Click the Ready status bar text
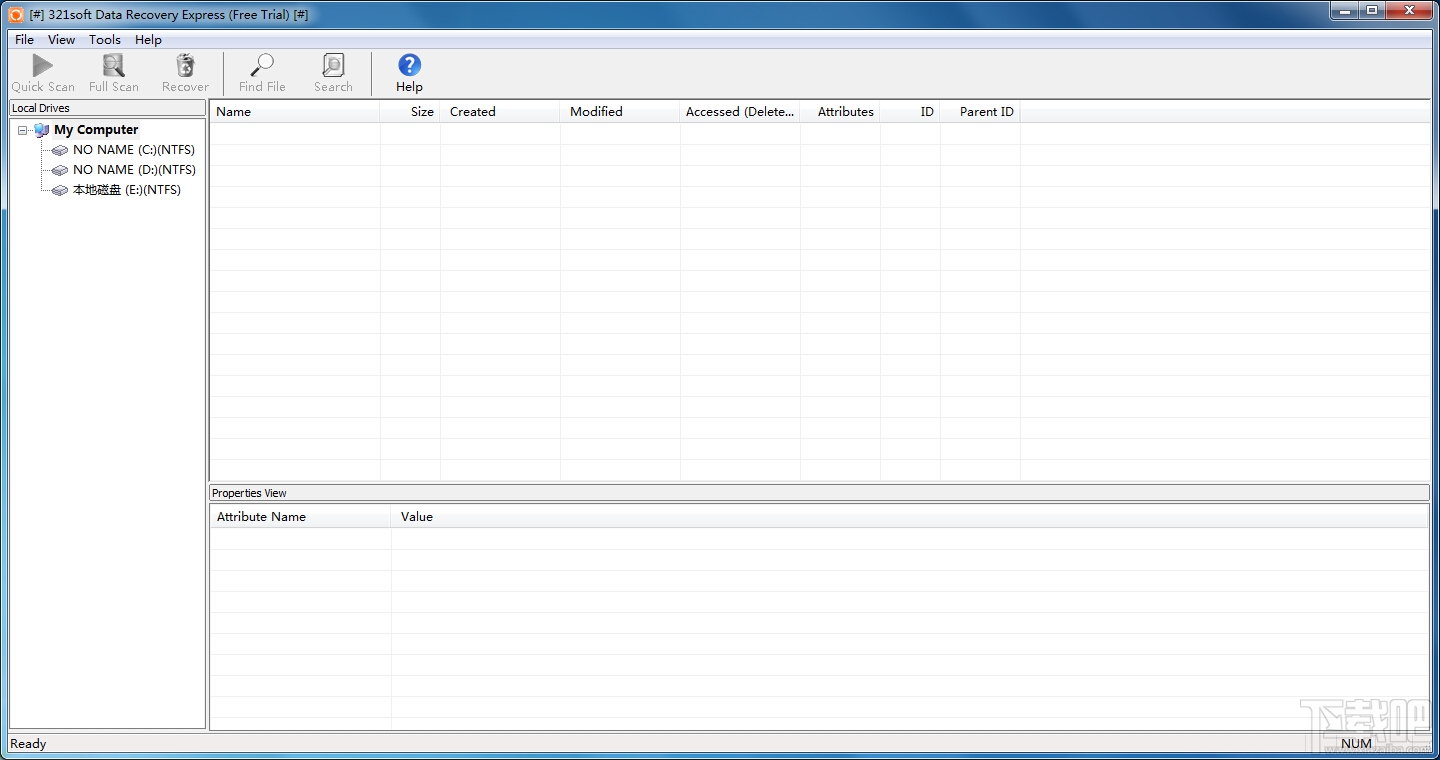The image size is (1440, 760). (x=28, y=744)
